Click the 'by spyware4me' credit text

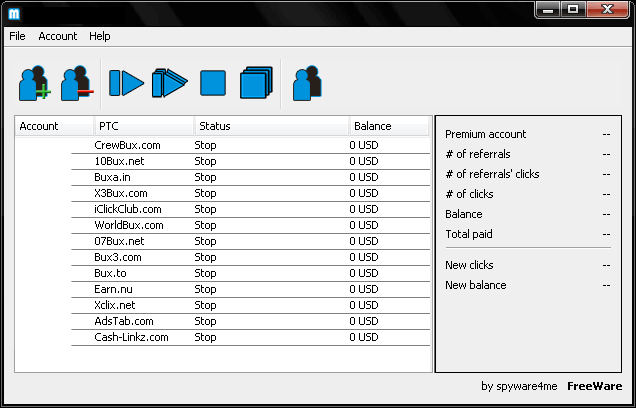[x=519, y=386]
